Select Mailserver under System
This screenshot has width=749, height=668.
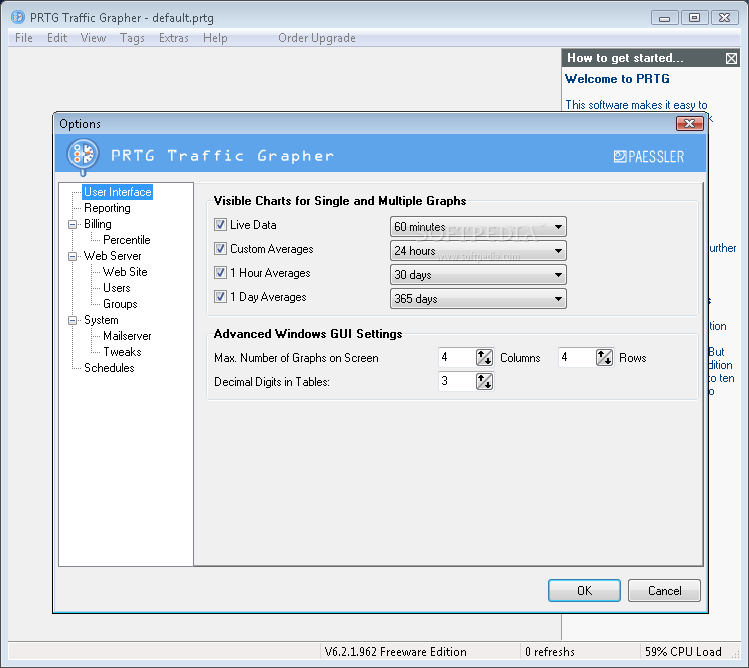coord(127,336)
